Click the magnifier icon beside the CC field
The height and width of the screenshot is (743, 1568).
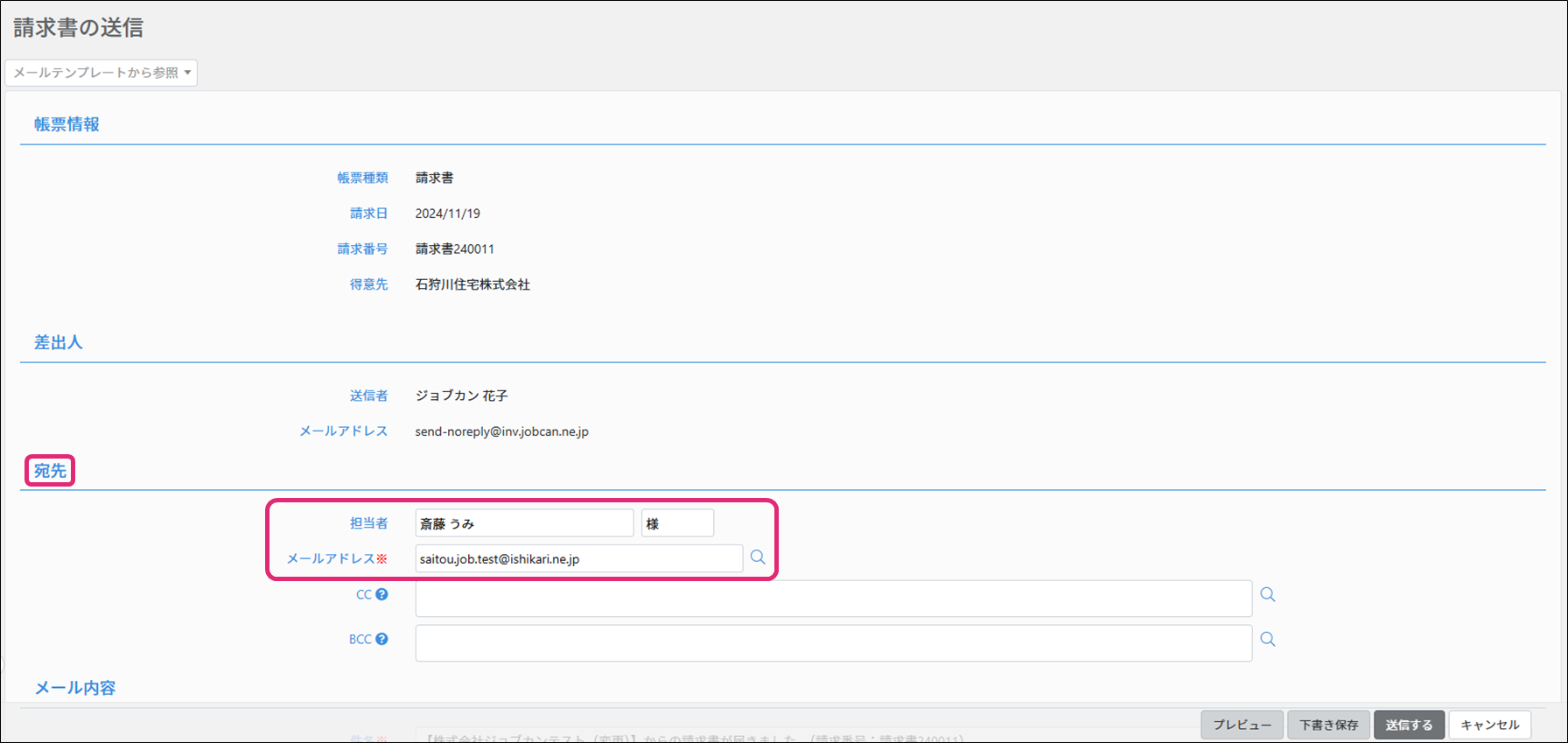[x=1267, y=595]
